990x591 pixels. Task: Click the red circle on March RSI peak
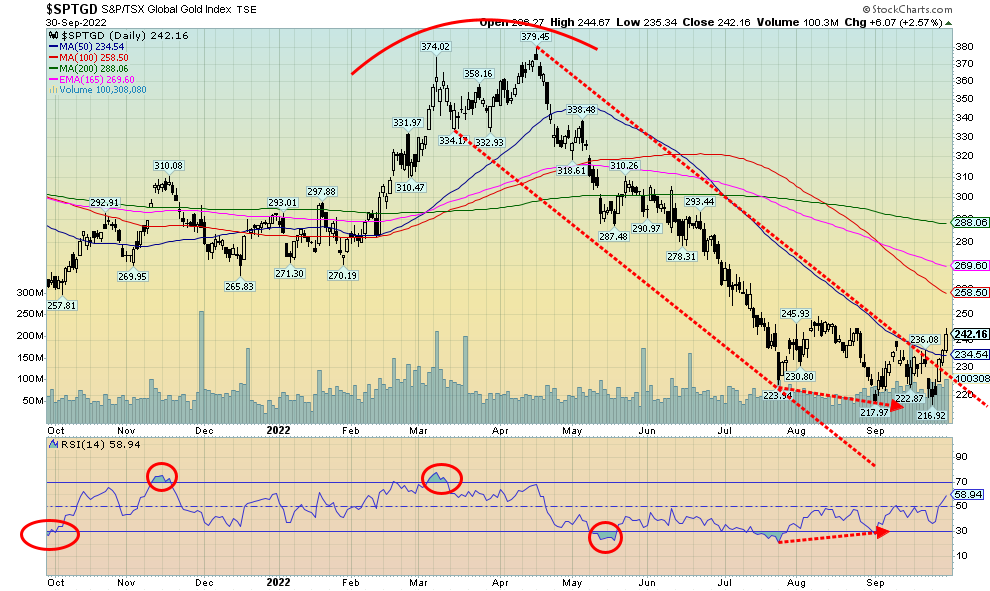[442, 478]
